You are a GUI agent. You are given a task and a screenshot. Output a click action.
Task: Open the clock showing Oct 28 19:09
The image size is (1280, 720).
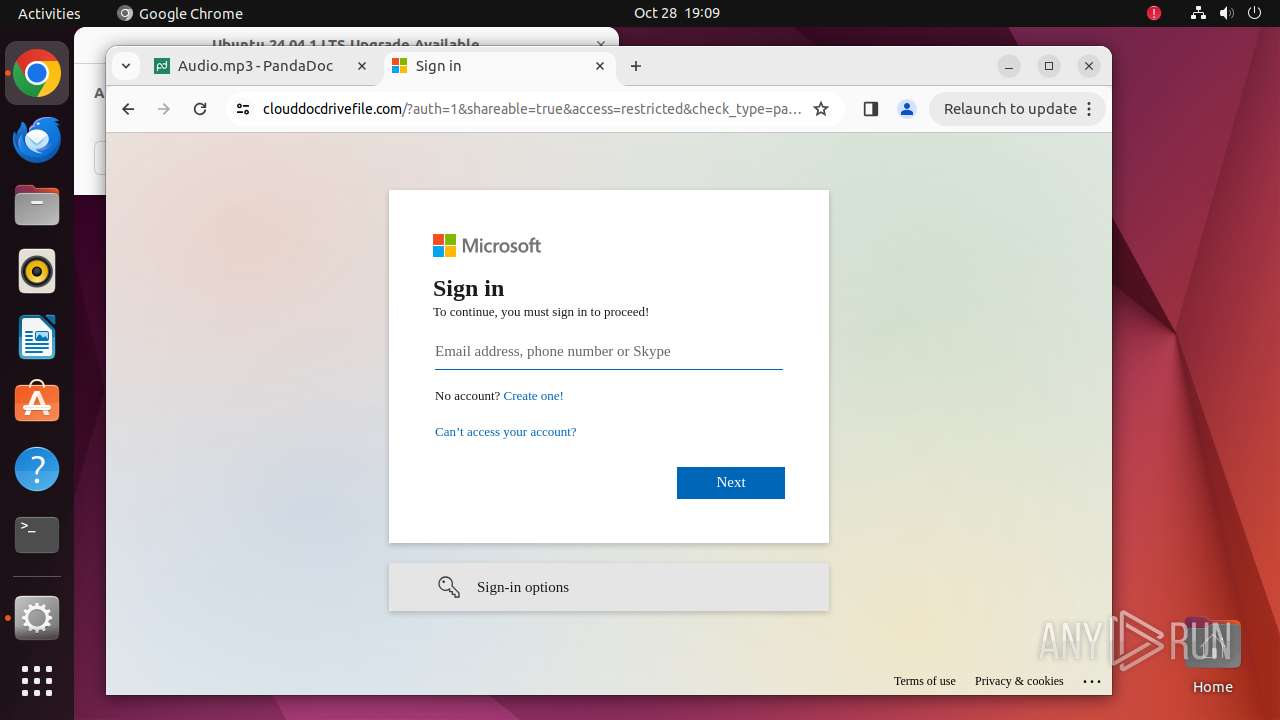677,13
